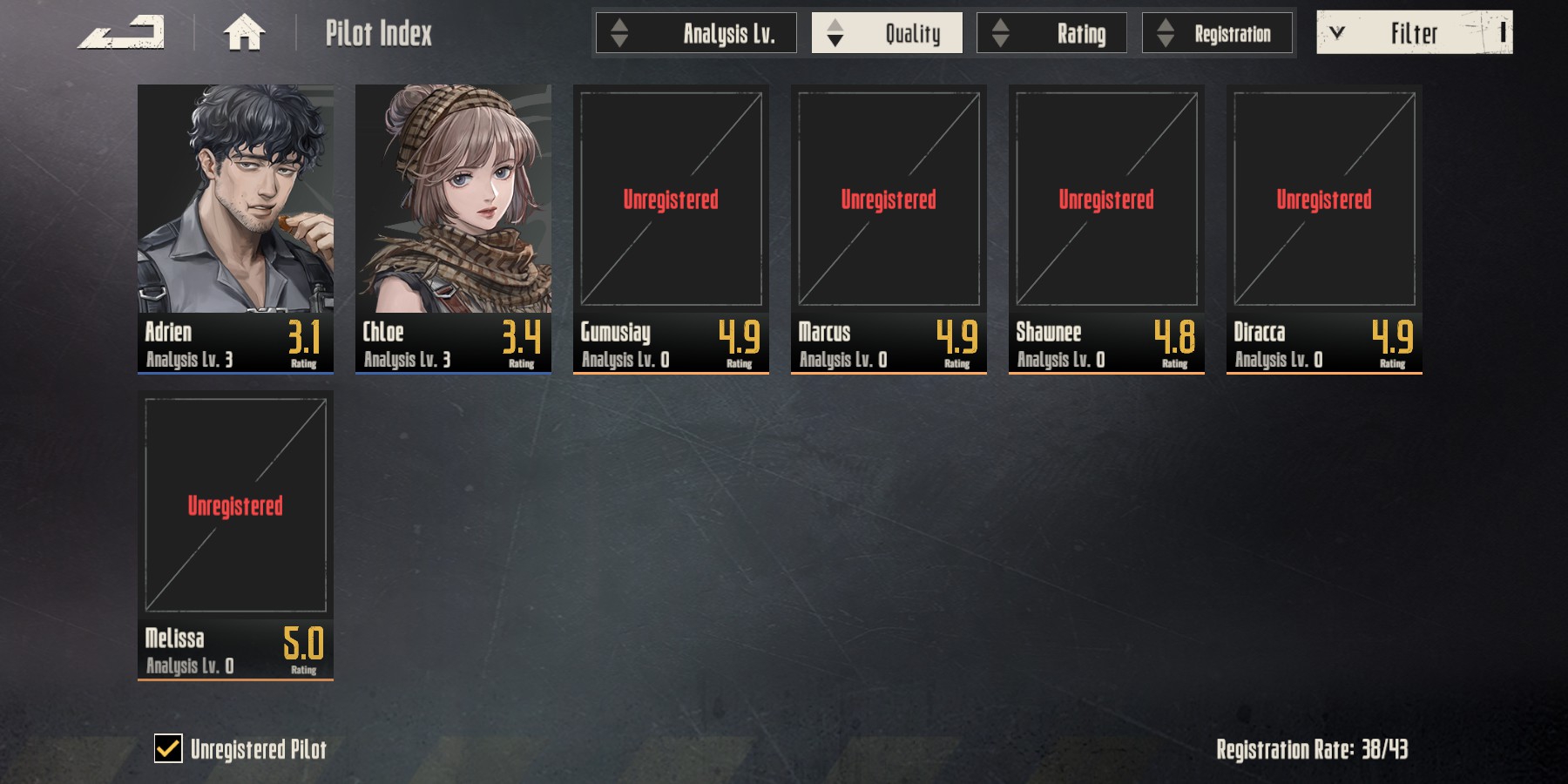
Task: Click the Analysis Lv. sort arrows icon
Action: [x=619, y=33]
